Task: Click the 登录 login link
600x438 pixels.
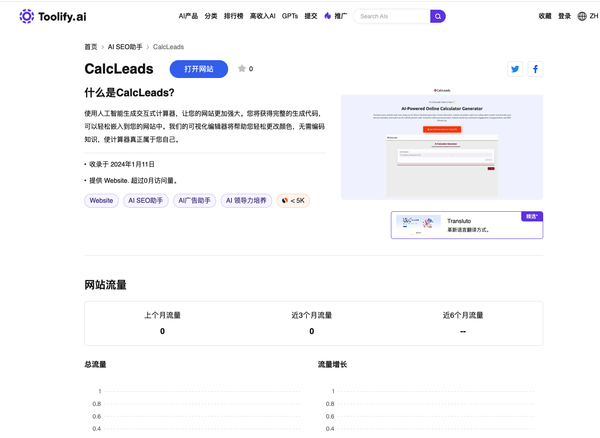Action: tap(564, 16)
